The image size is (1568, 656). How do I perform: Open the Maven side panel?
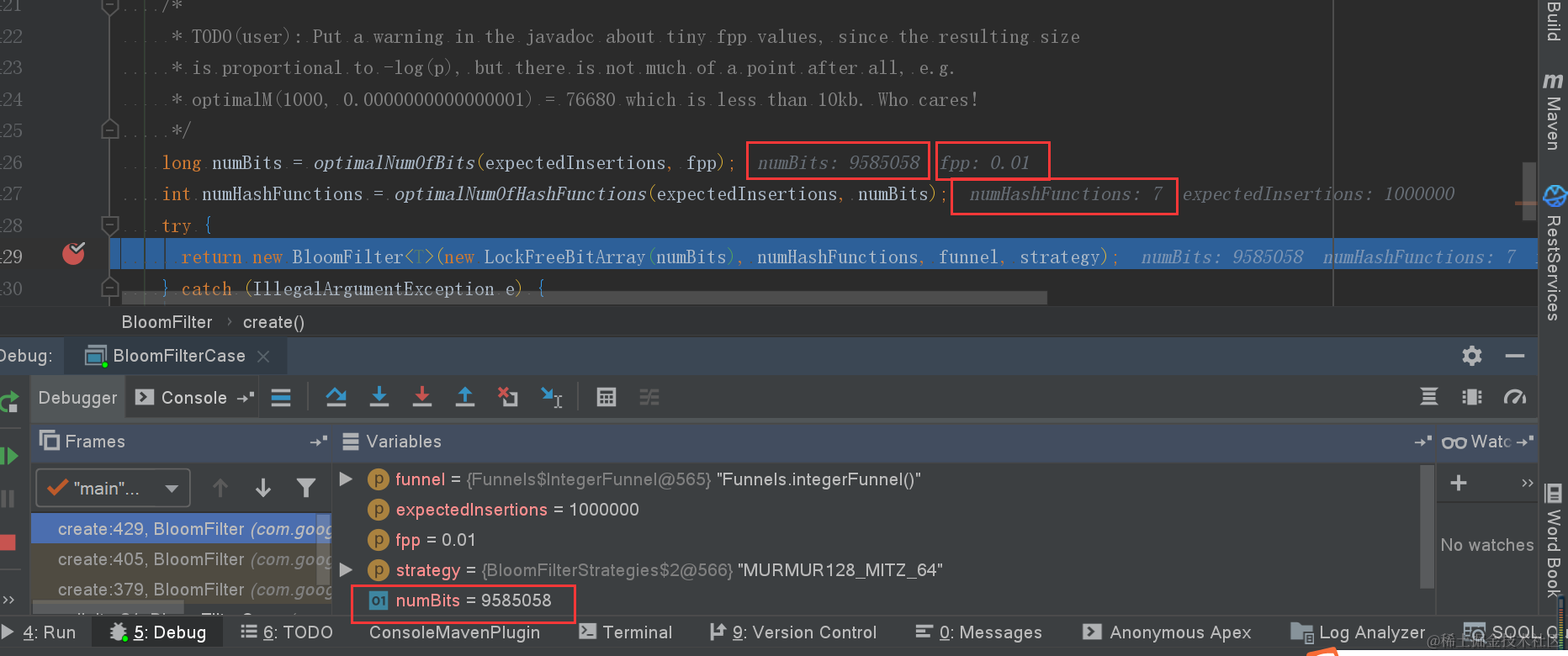coord(1553,111)
